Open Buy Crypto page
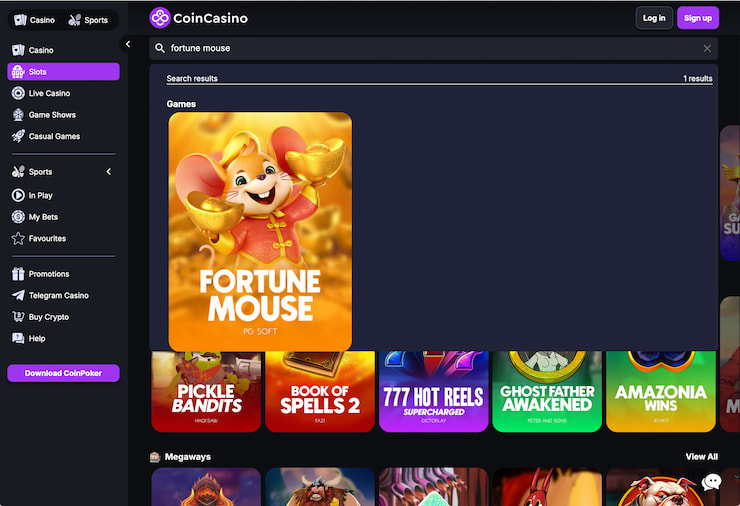 pyautogui.click(x=63, y=317)
